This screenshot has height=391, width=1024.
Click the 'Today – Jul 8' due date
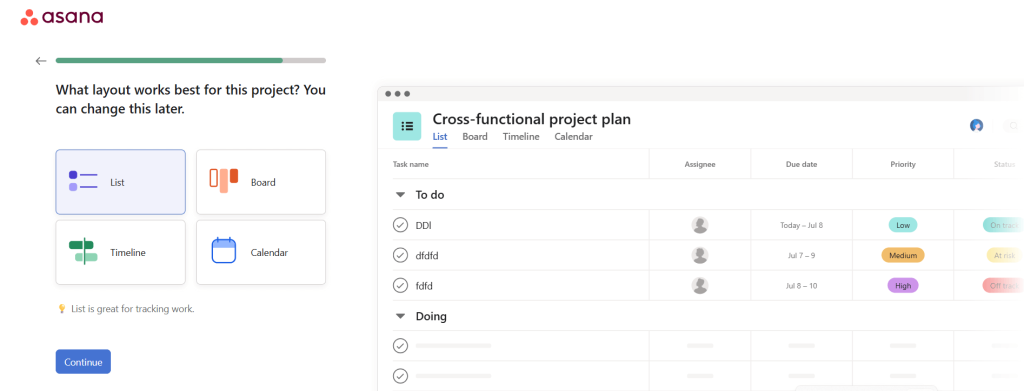(x=801, y=225)
